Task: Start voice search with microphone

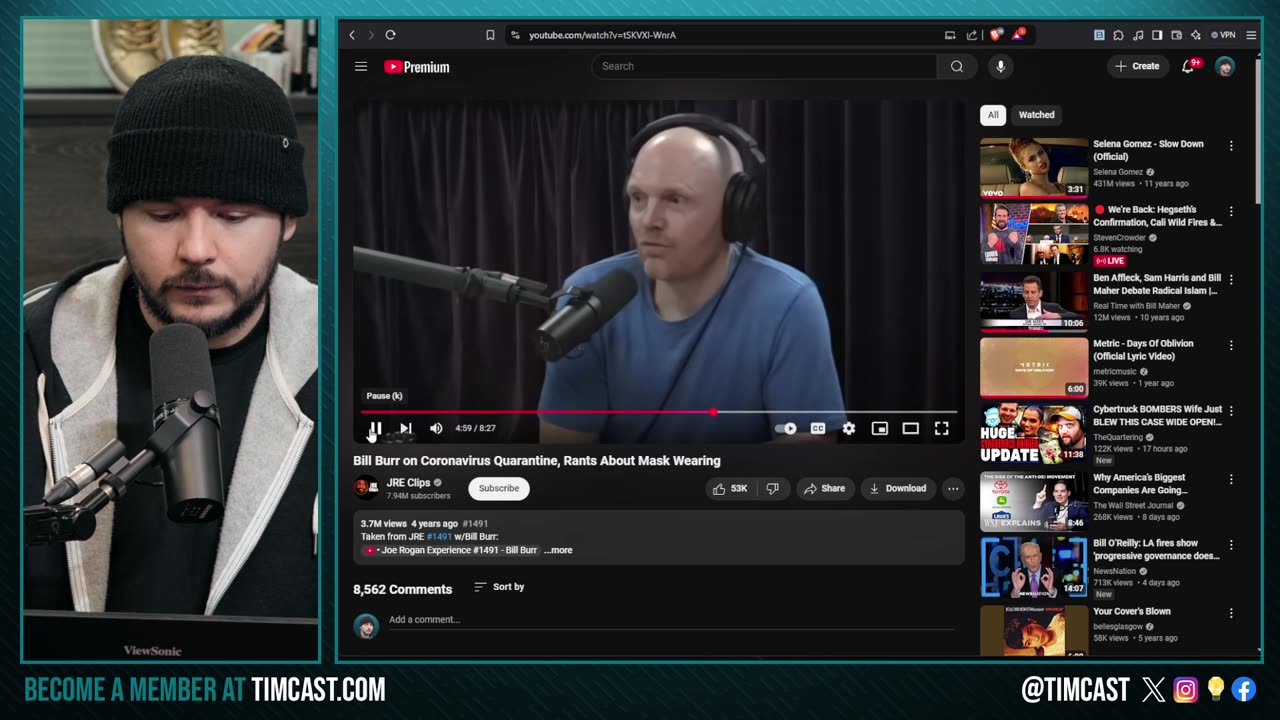Action: point(1000,66)
